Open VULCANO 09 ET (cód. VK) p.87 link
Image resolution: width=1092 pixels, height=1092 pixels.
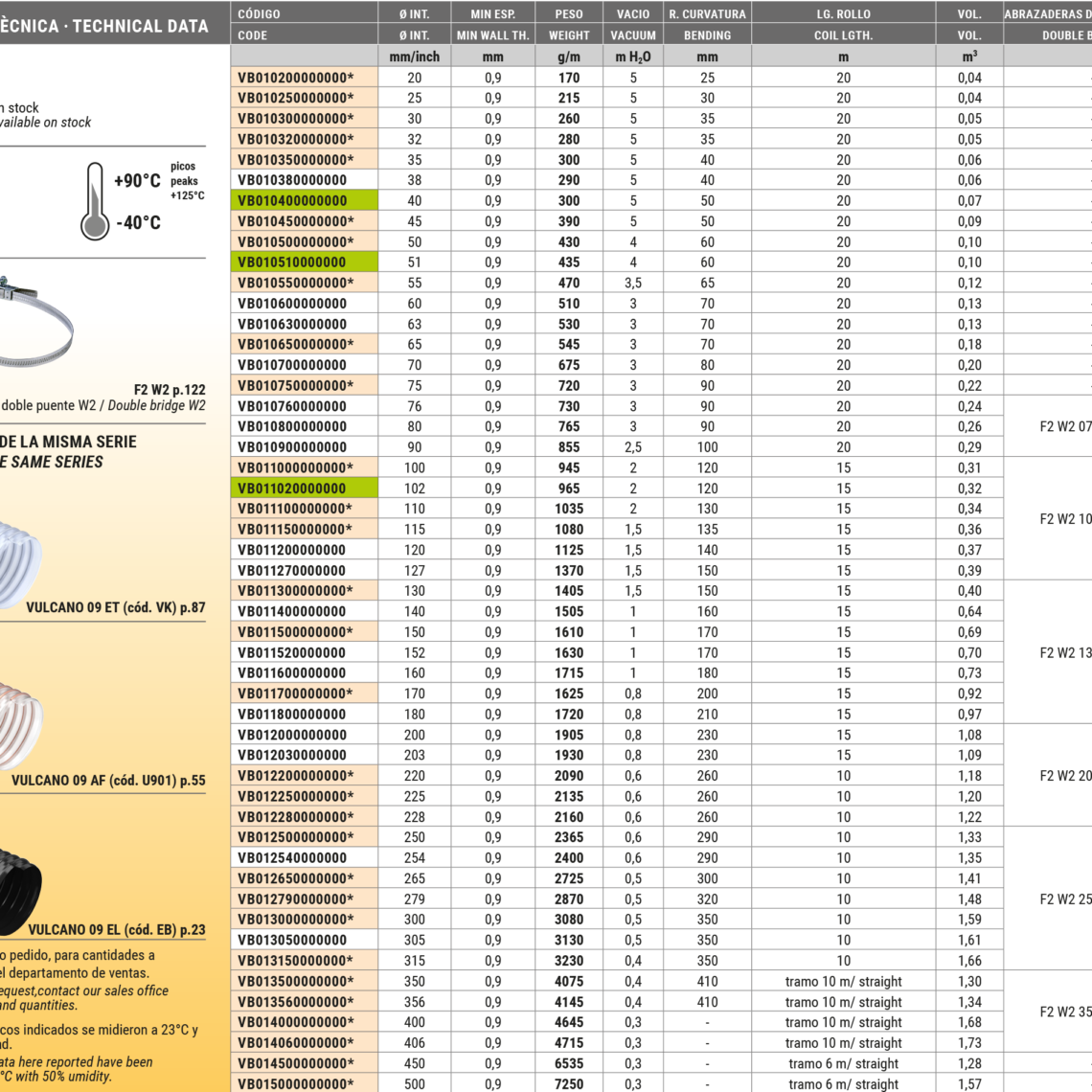click(115, 607)
